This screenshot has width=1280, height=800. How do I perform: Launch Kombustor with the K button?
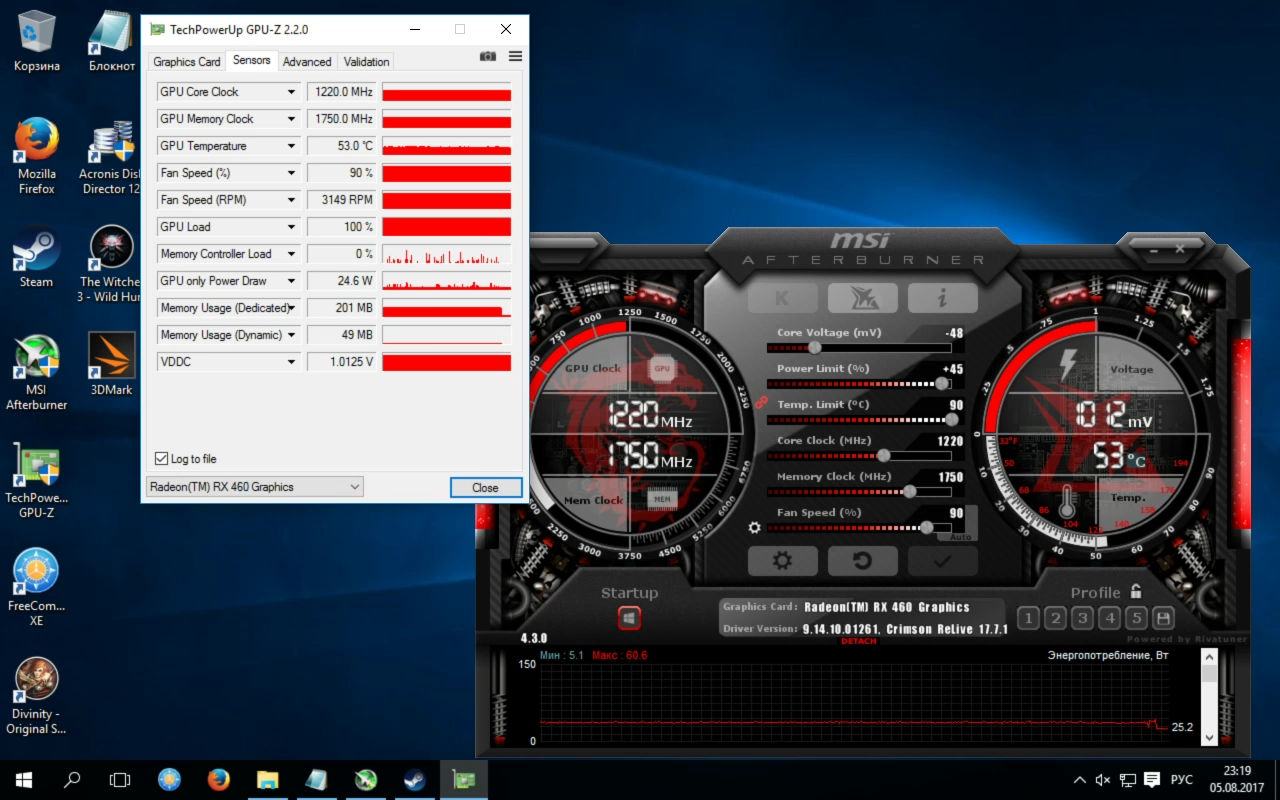click(782, 298)
